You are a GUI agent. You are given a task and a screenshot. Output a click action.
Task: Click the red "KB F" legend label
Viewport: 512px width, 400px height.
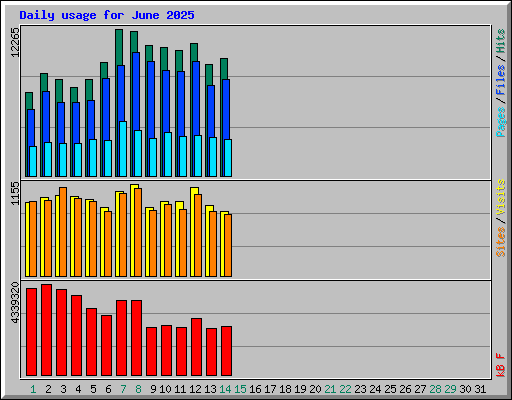click(501, 365)
